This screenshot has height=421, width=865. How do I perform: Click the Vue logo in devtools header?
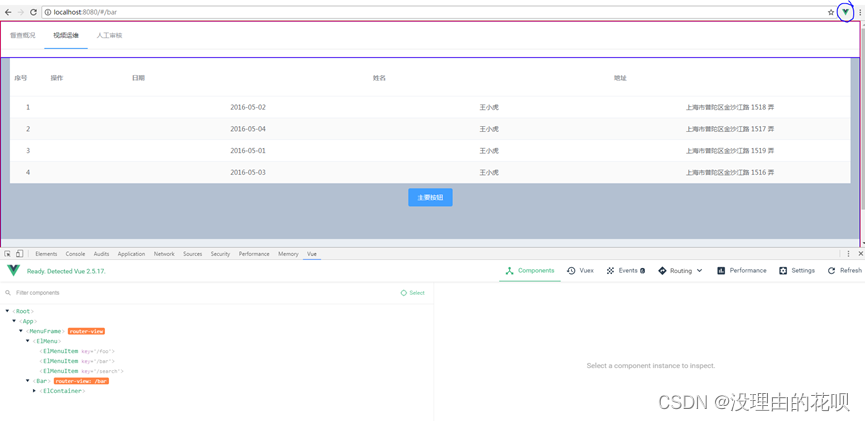point(14,271)
